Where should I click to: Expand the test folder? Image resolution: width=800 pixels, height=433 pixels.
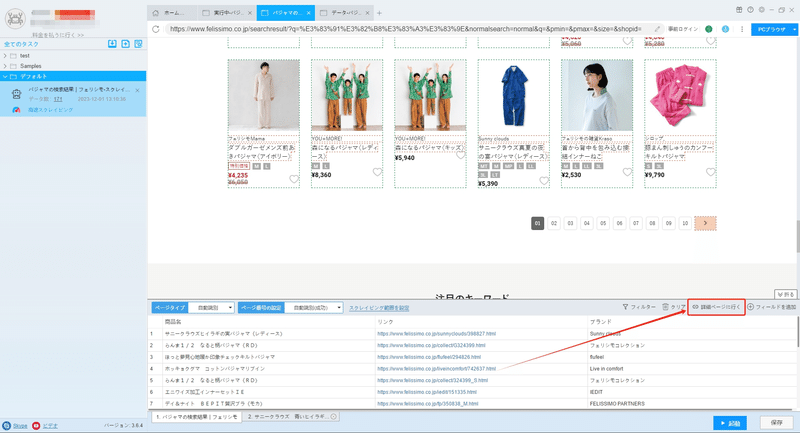[5, 56]
